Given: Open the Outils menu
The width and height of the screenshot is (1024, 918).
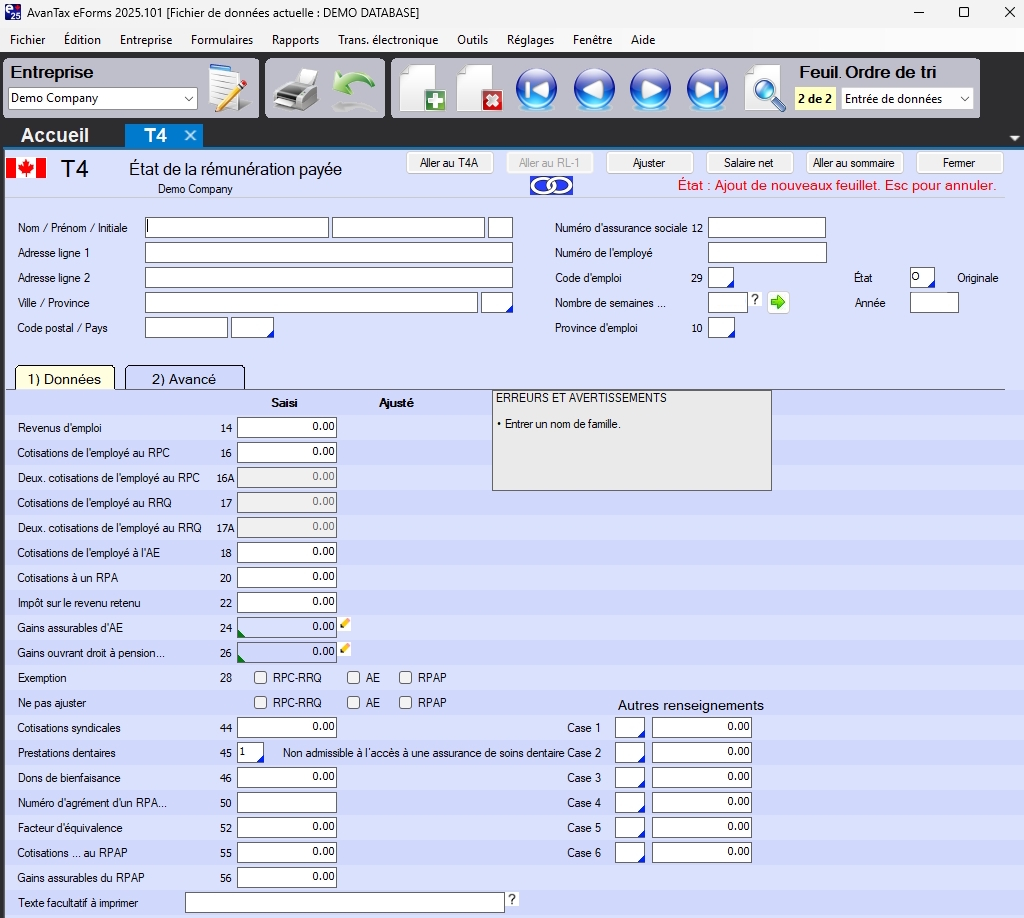Looking at the screenshot, I should coord(472,40).
